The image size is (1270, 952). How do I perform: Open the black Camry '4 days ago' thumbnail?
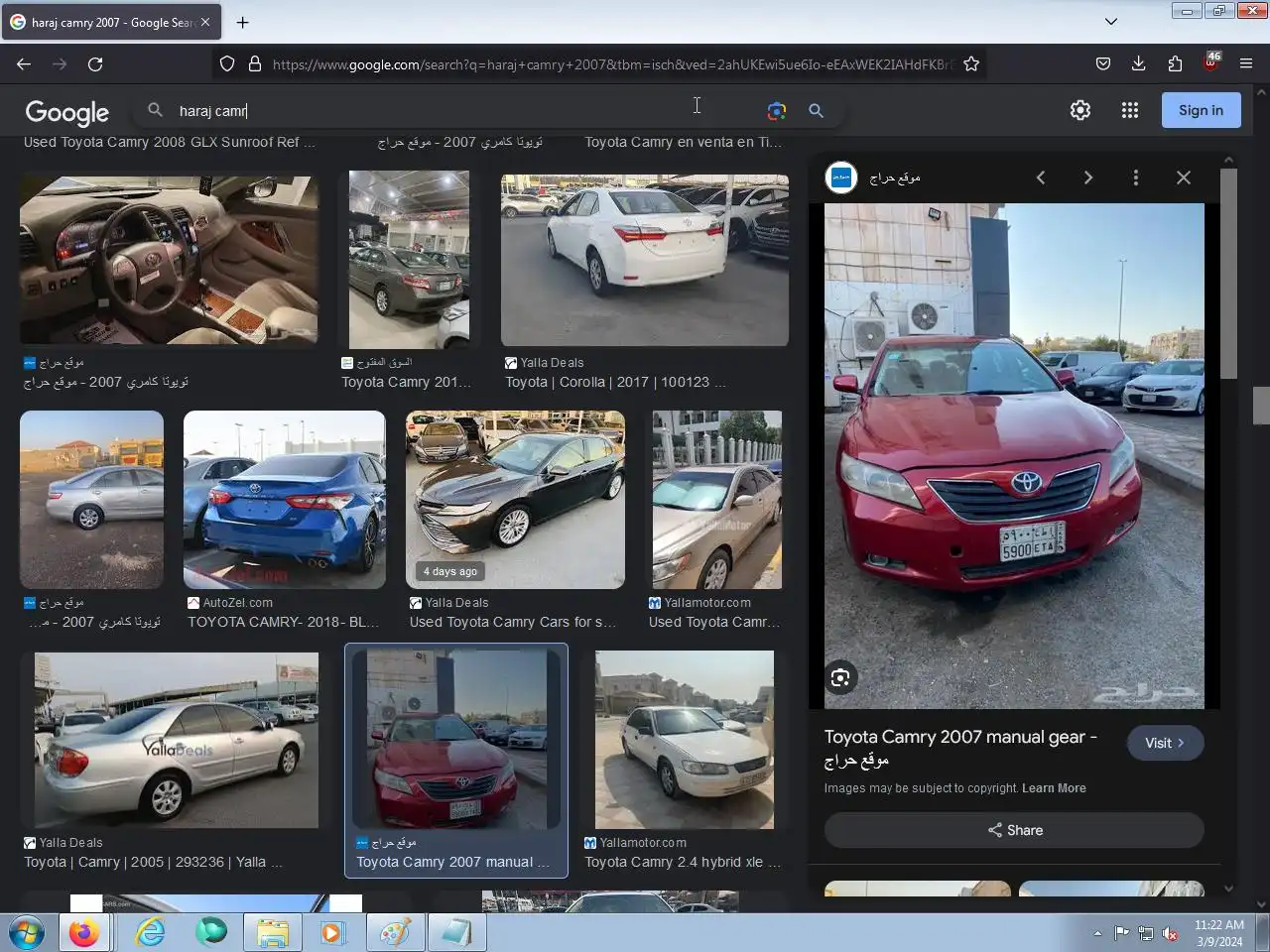point(515,500)
